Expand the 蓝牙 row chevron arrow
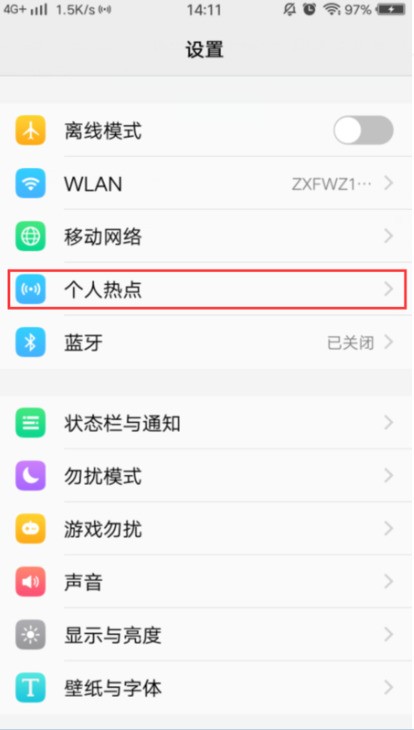 tap(389, 343)
